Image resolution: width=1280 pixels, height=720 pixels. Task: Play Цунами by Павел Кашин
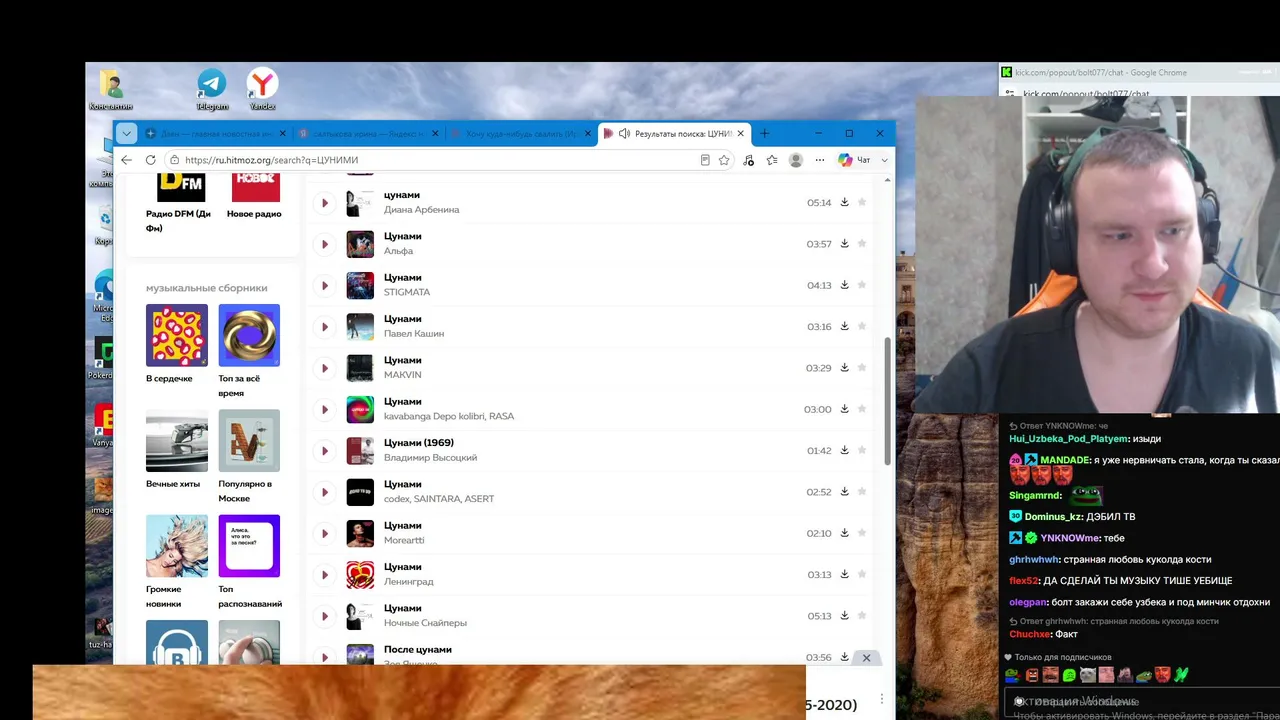pos(325,327)
